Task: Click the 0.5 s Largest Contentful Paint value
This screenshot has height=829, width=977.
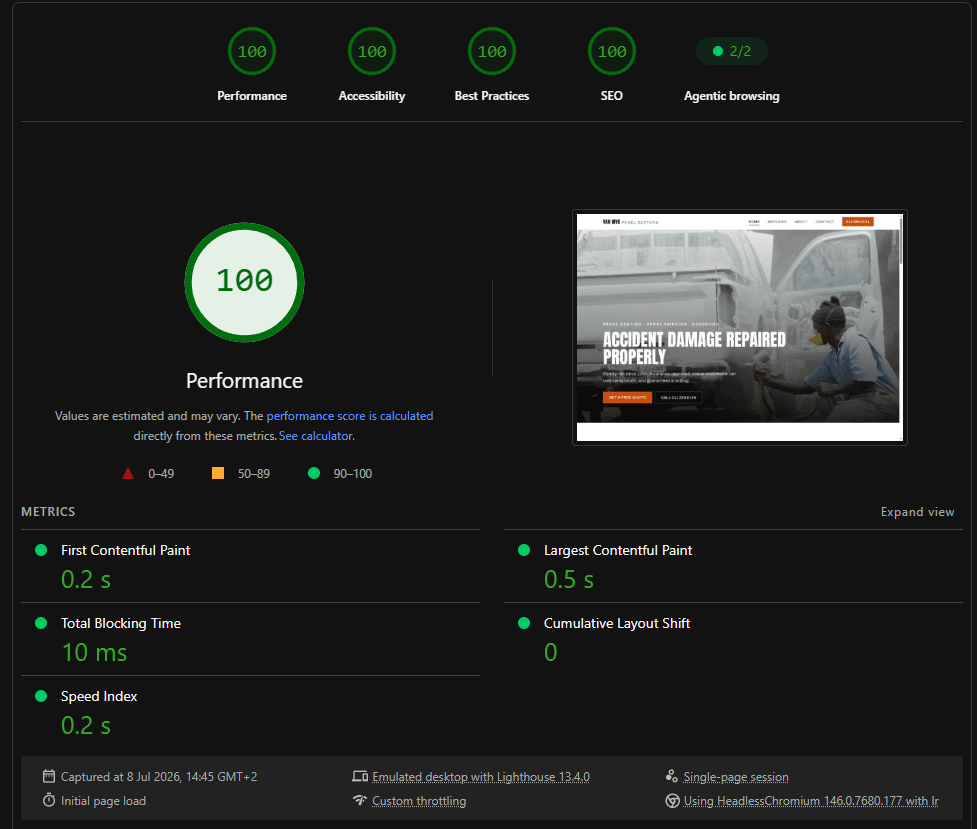Action: click(x=569, y=580)
